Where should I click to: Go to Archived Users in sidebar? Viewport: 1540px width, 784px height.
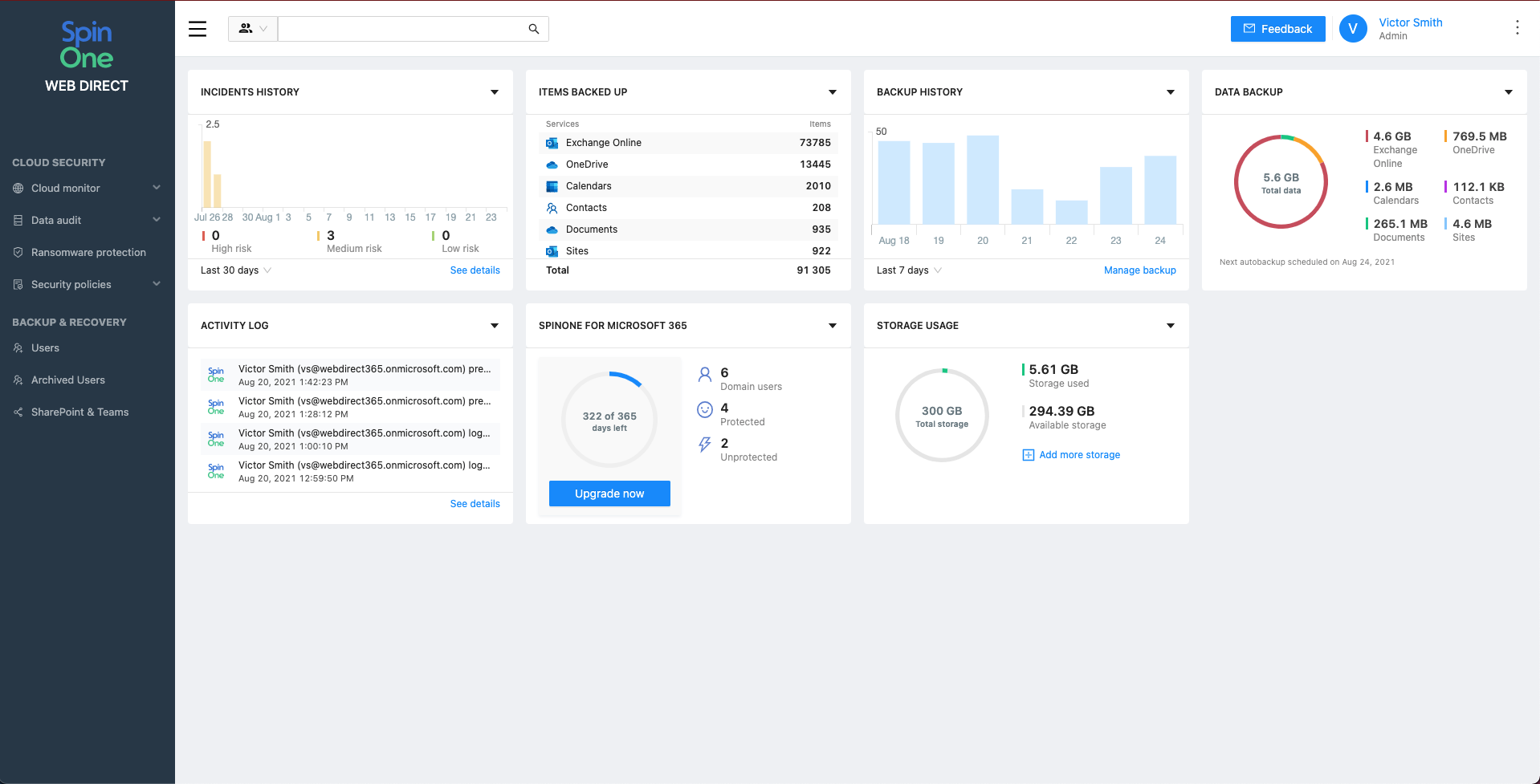[x=67, y=380]
